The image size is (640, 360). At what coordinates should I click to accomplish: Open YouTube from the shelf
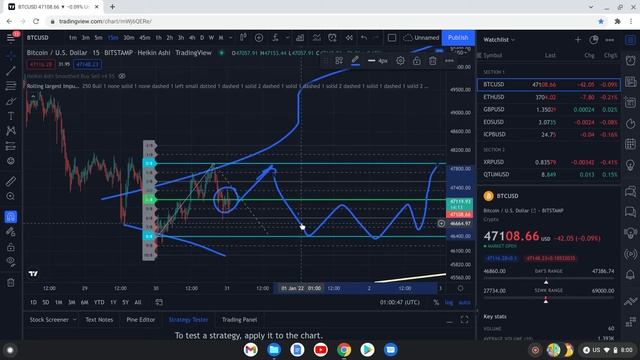coord(320,350)
